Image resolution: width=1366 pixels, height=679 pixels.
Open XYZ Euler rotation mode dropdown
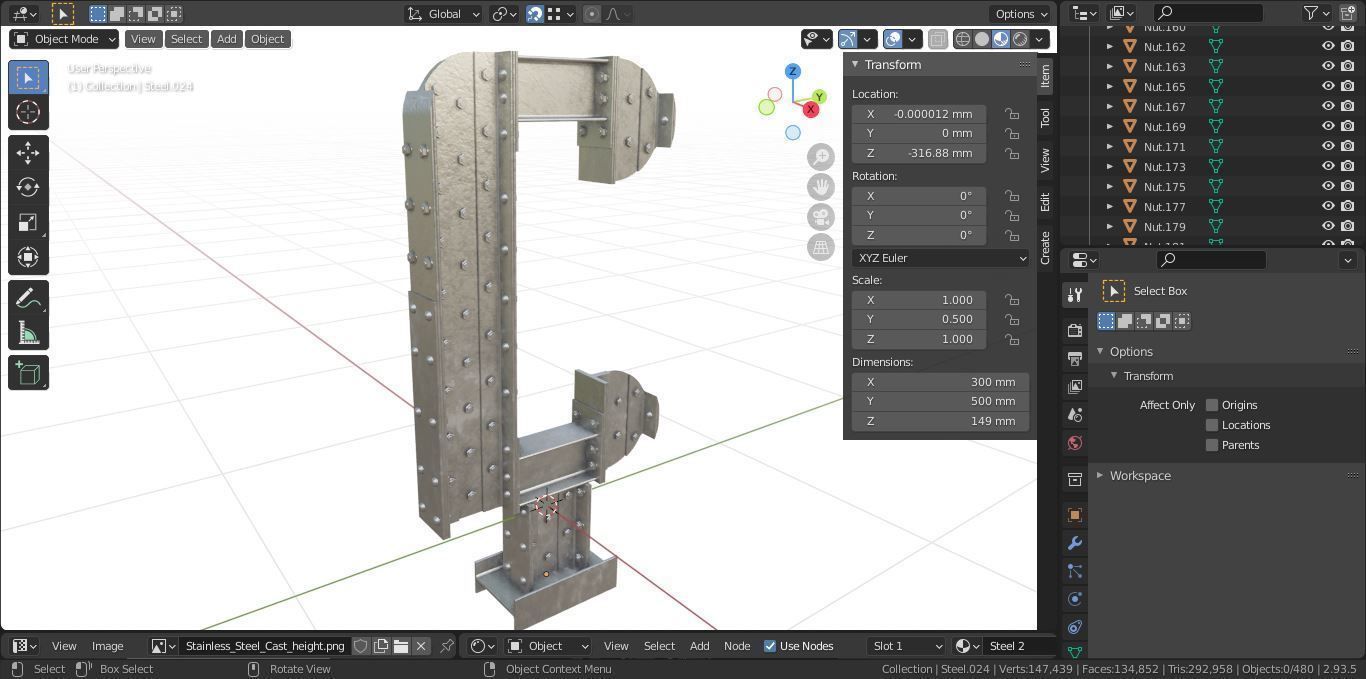940,258
